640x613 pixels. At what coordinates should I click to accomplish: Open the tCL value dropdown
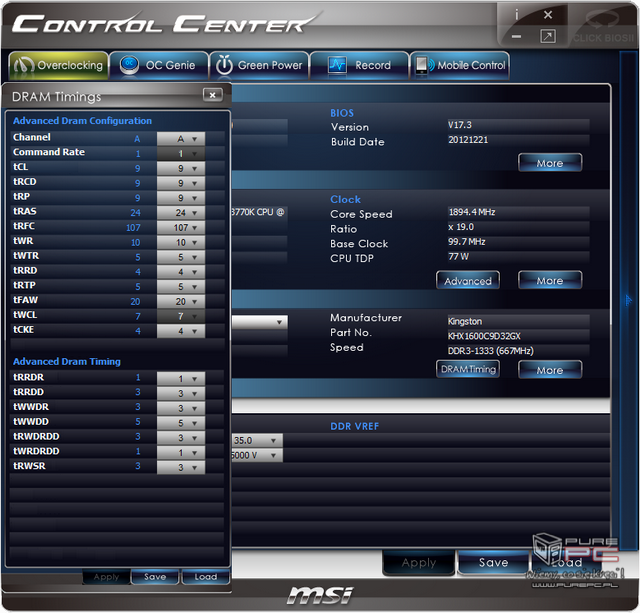181,168
